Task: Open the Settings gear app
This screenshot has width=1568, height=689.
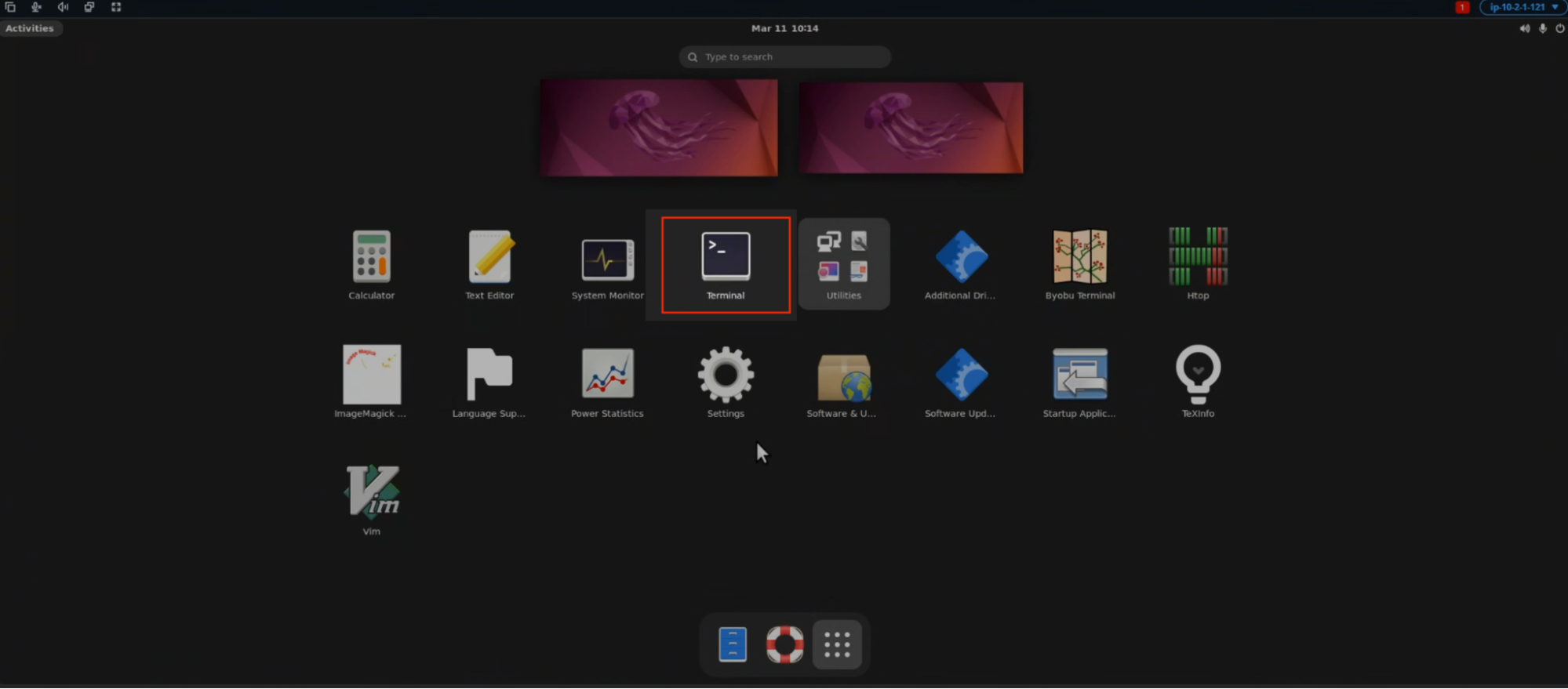Action: 726,382
